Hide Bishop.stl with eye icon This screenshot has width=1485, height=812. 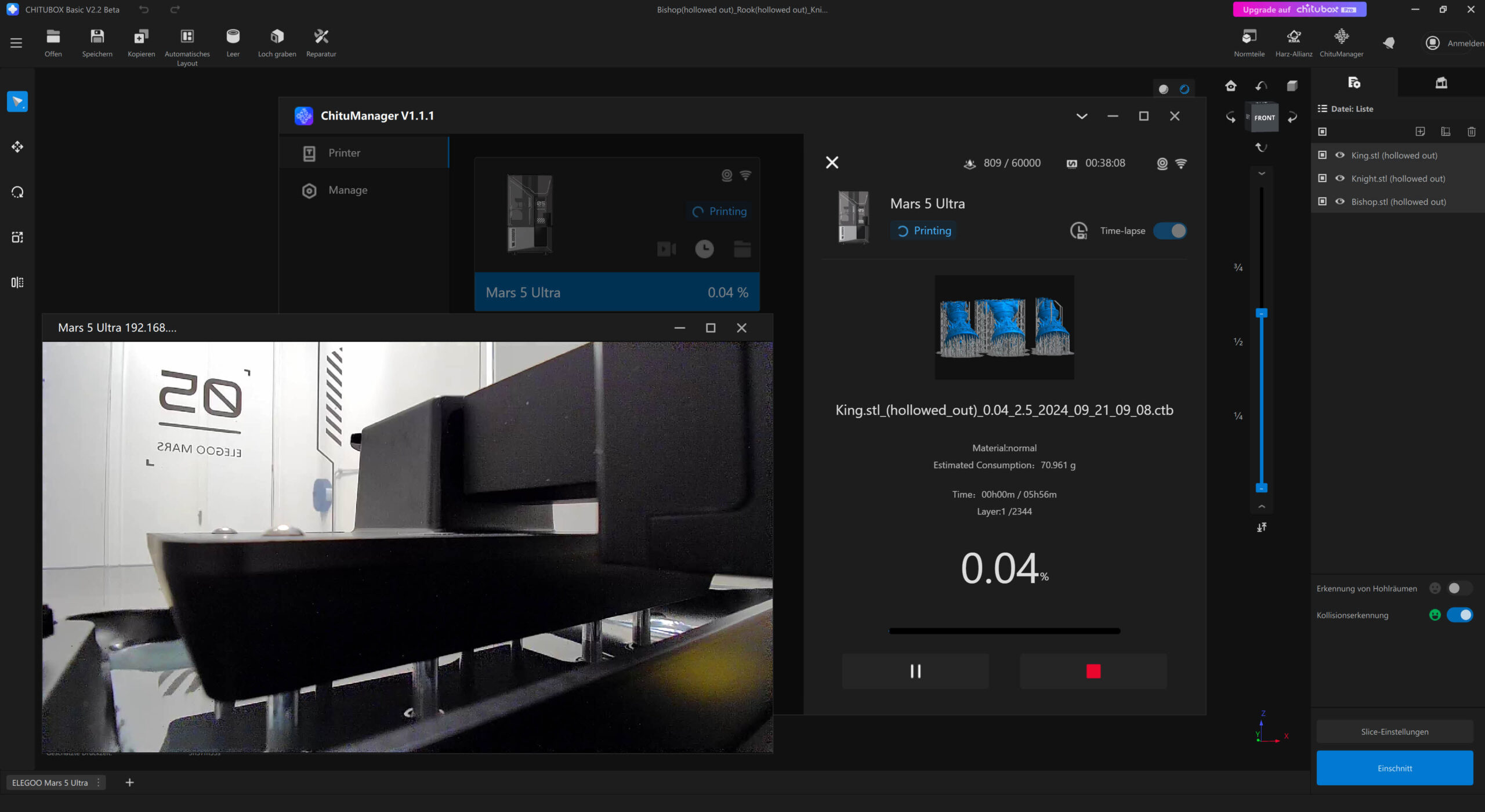point(1340,201)
